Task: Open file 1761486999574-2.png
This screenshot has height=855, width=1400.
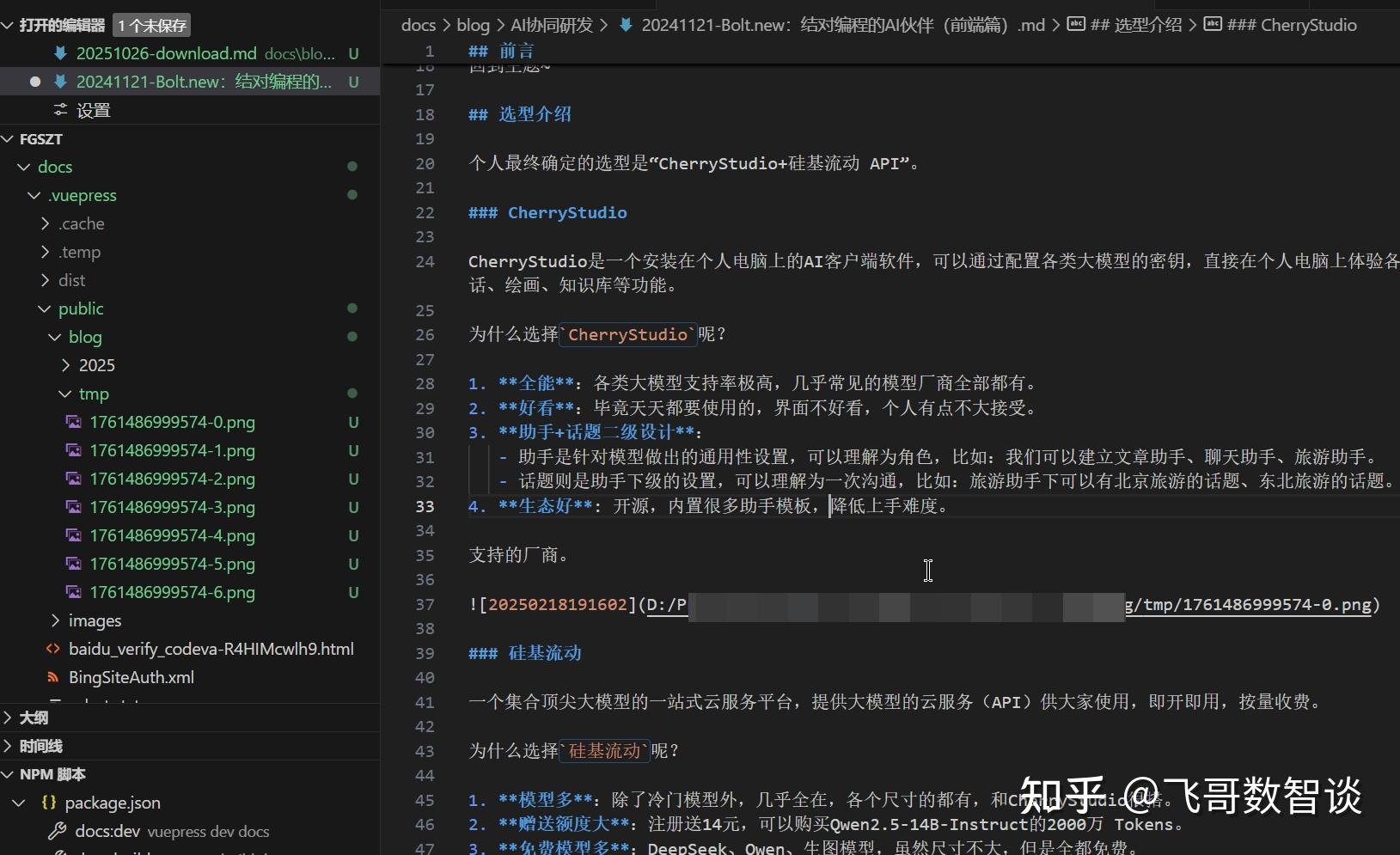Action: coord(172,479)
